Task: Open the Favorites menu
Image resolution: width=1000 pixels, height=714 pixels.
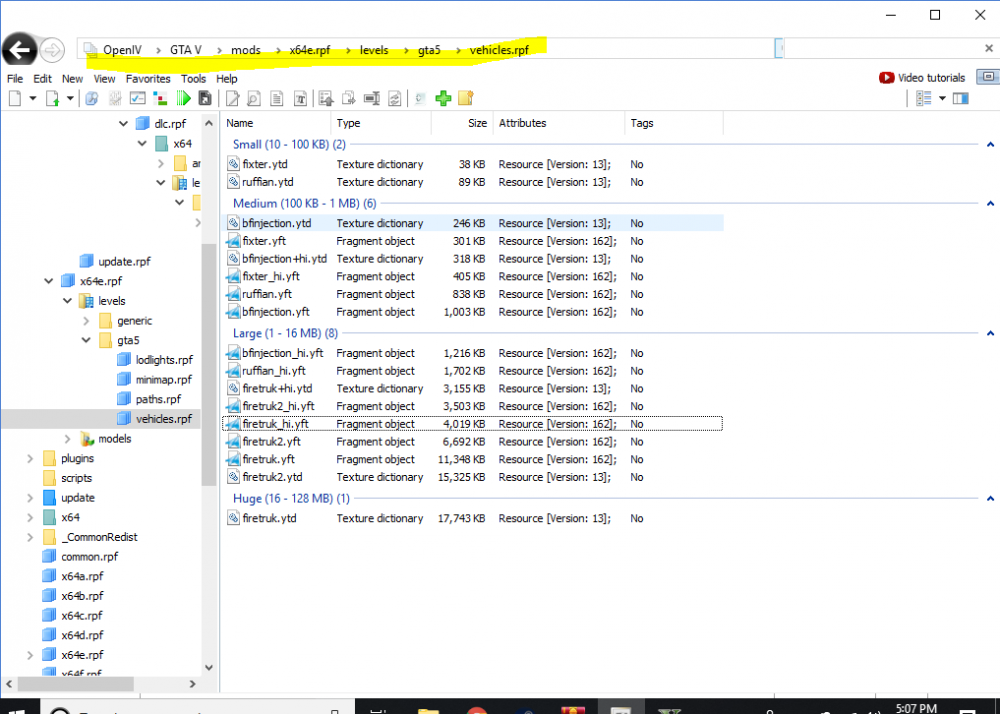Action: click(148, 78)
